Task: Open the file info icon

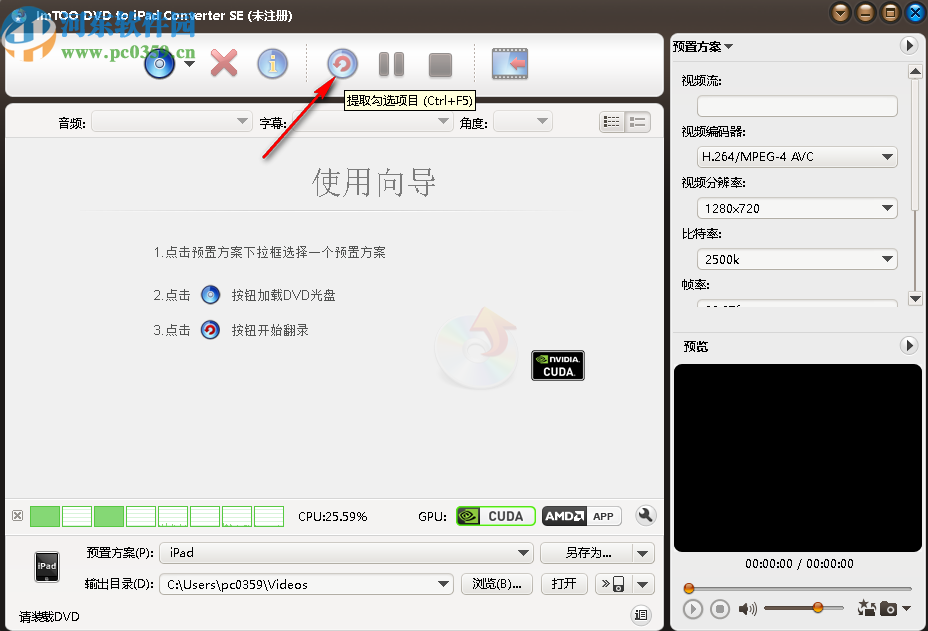Action: (x=272, y=63)
